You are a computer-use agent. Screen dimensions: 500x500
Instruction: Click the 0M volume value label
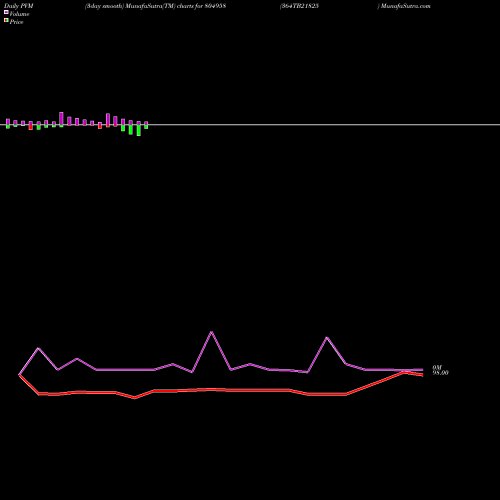(x=437, y=367)
